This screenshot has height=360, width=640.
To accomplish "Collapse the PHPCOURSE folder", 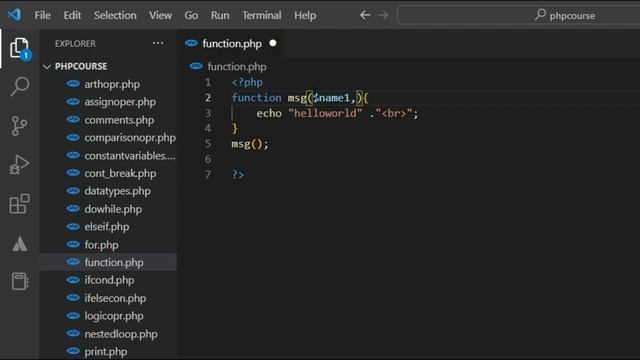I will tap(47, 67).
